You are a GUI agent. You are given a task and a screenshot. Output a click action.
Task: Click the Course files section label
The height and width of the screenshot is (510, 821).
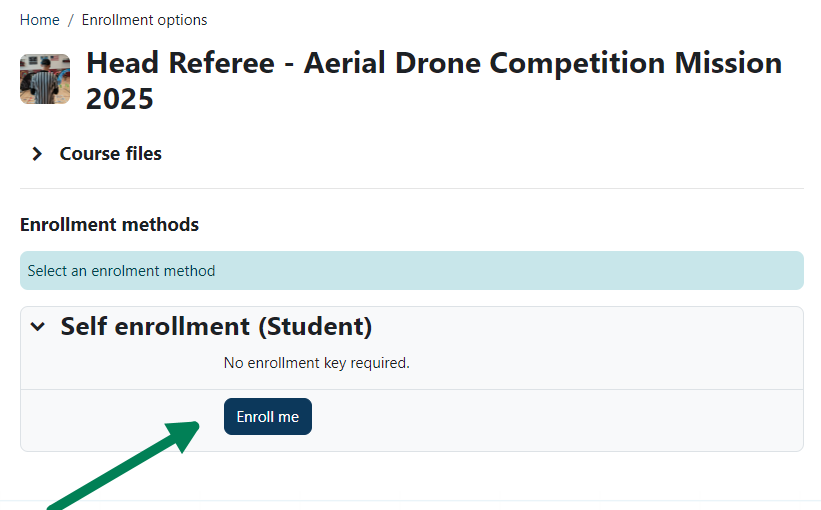[x=110, y=154]
